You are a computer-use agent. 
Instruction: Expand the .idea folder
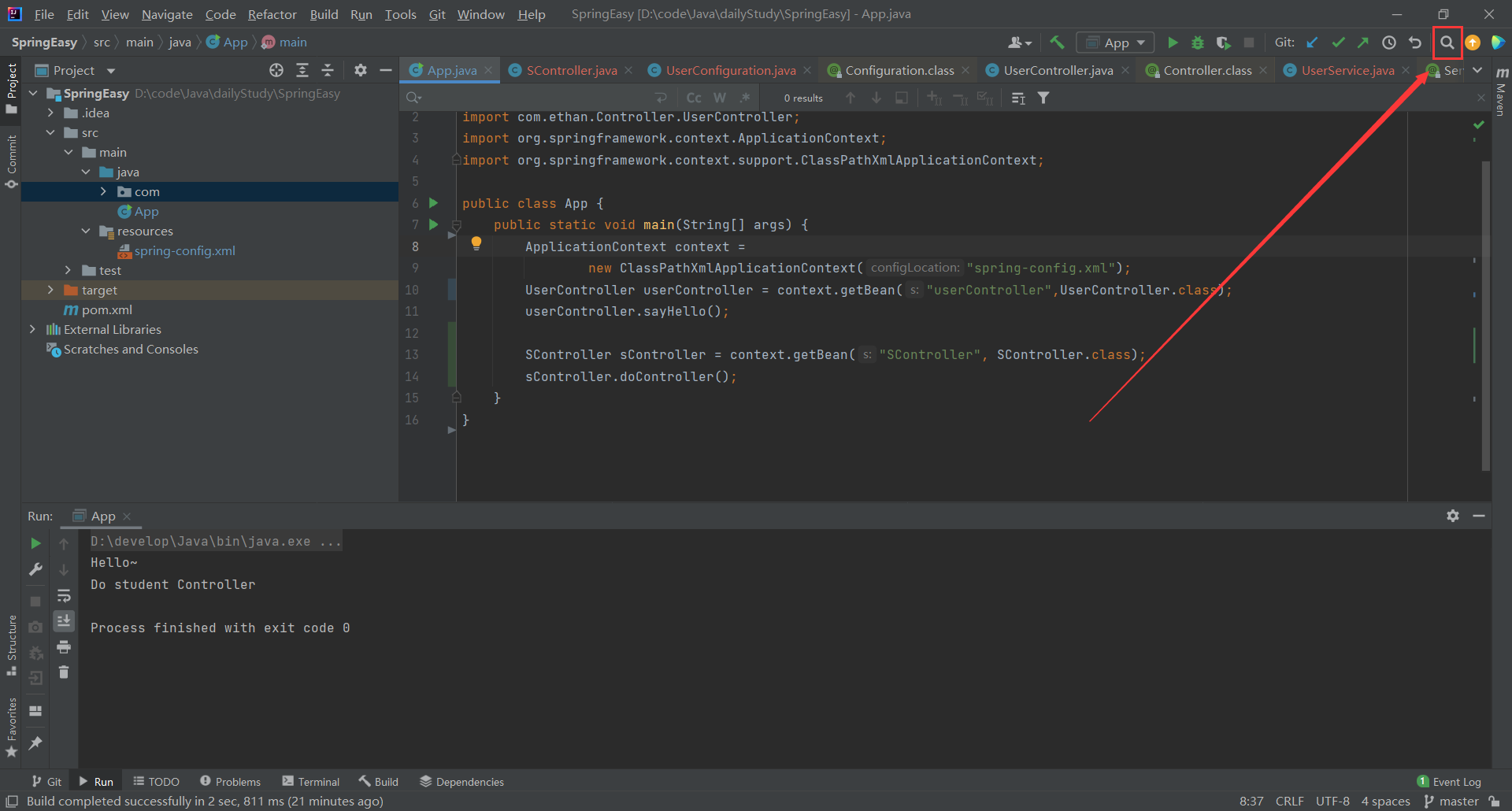tap(50, 113)
